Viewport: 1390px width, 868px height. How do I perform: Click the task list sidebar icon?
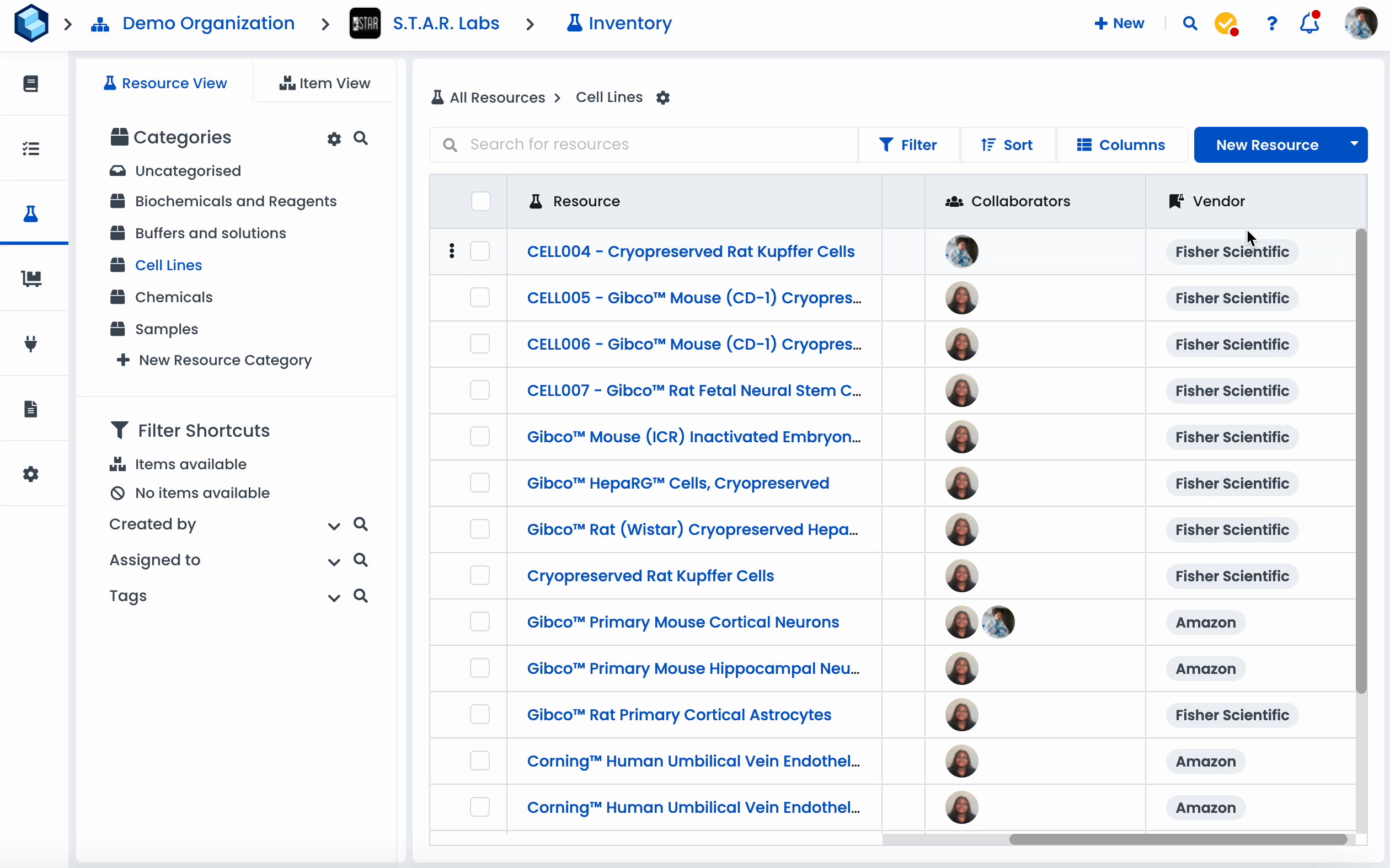pyautogui.click(x=31, y=149)
